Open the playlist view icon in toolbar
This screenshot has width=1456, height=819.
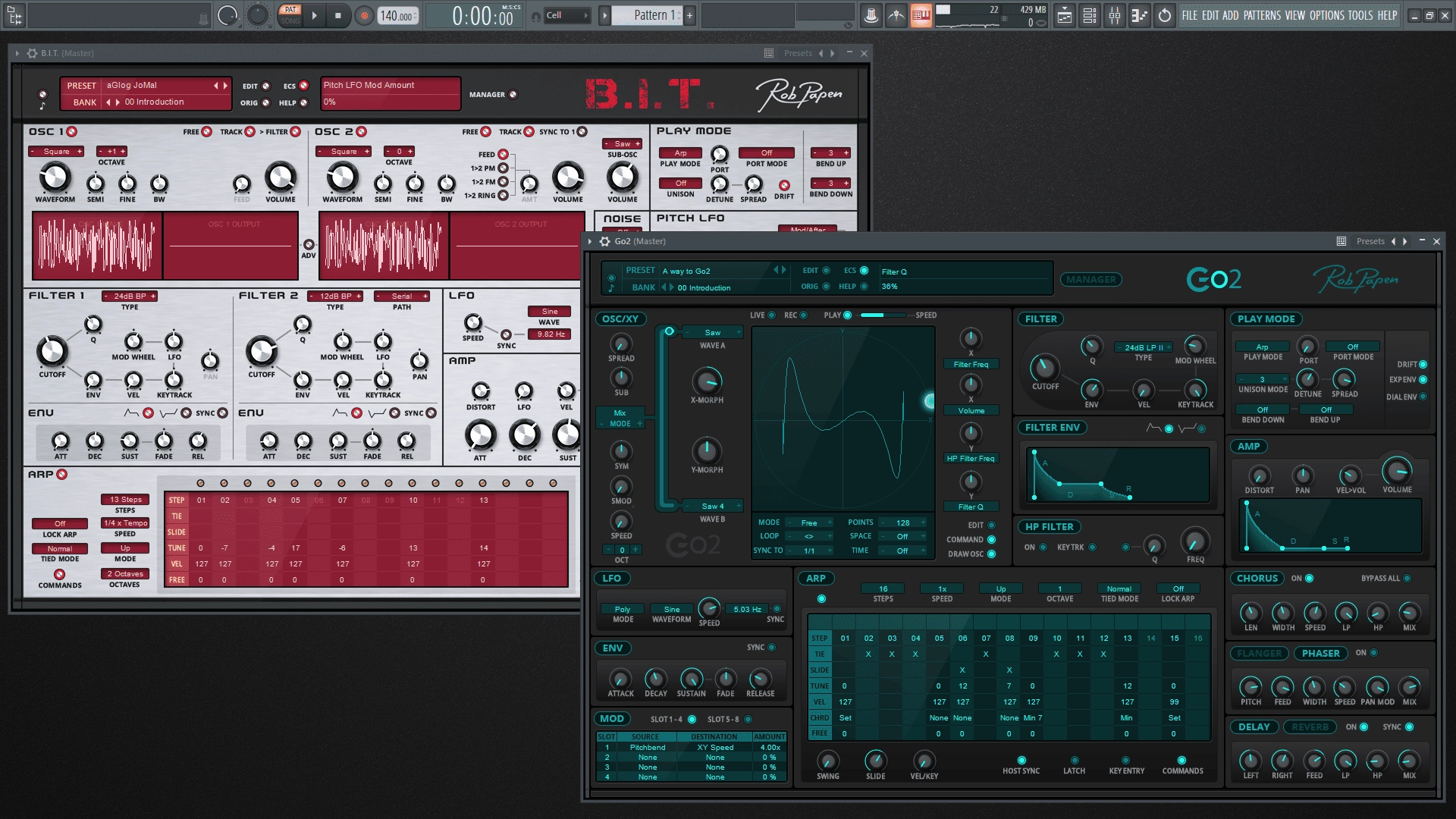(x=1065, y=15)
